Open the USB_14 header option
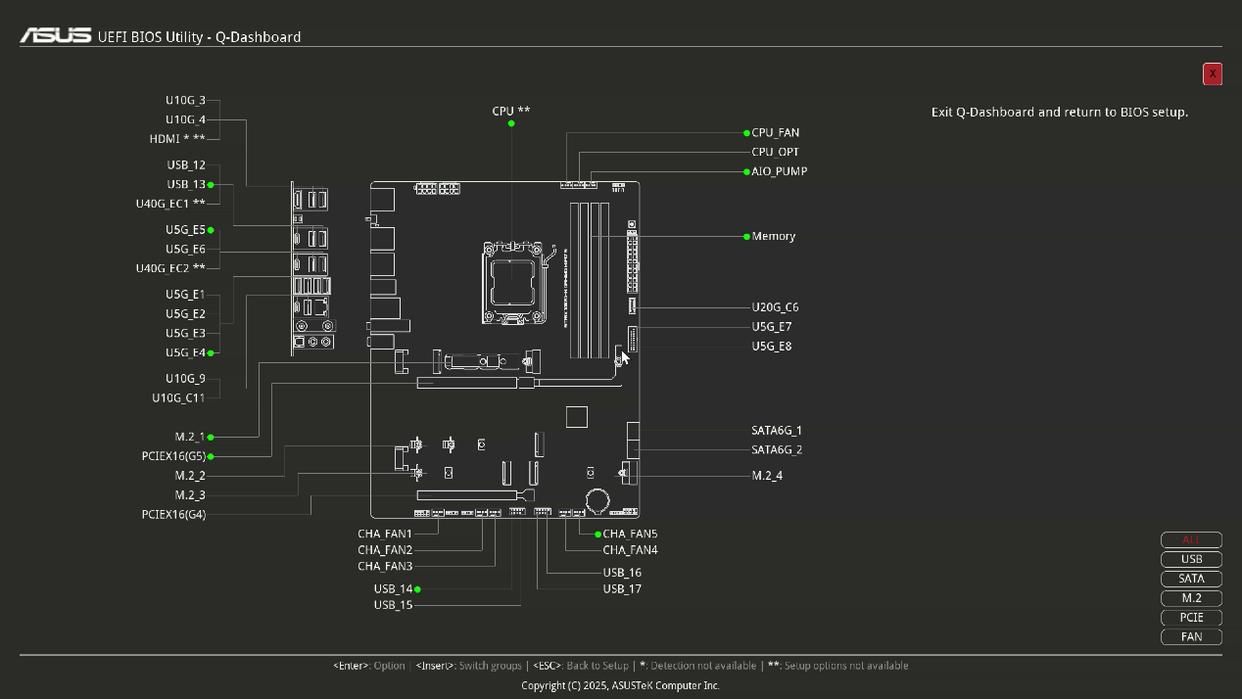This screenshot has height=699, width=1242. (393, 589)
